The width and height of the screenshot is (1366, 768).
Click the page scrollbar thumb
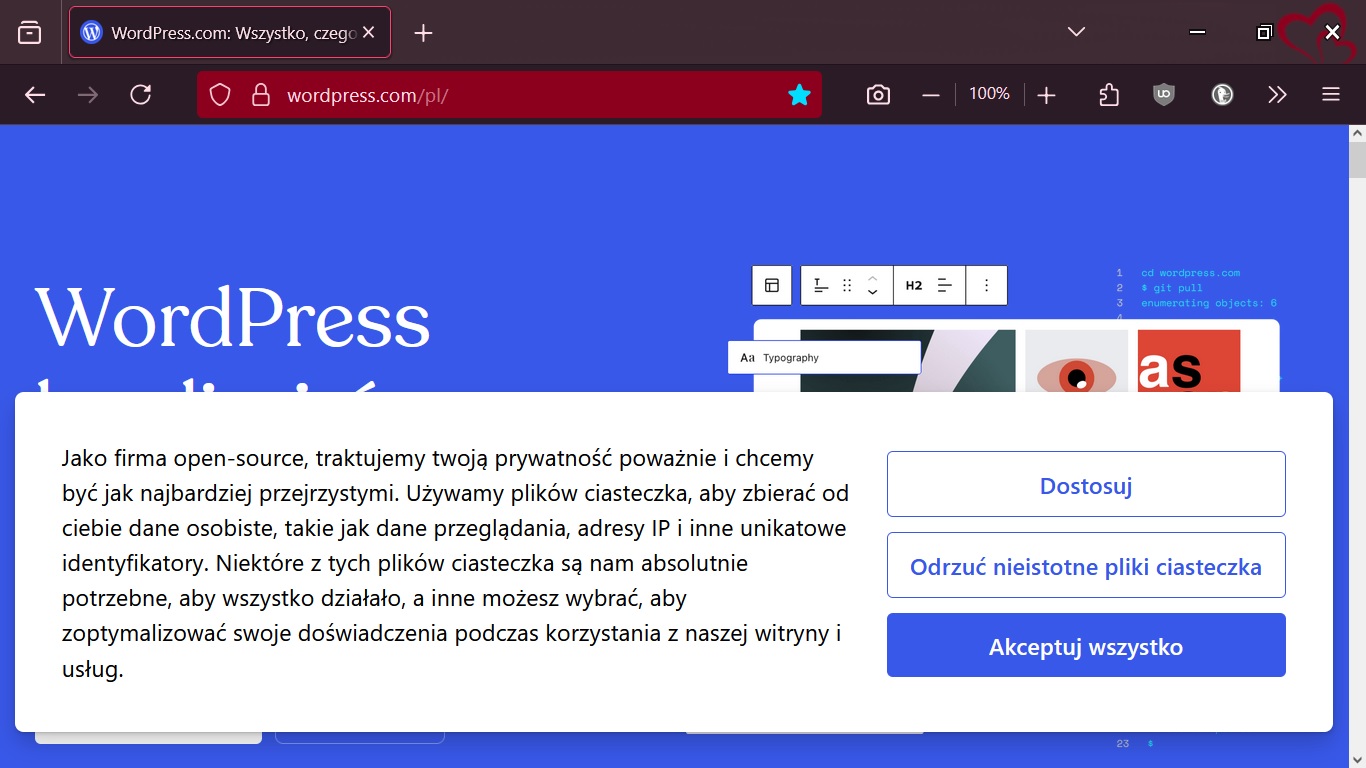pos(1358,161)
